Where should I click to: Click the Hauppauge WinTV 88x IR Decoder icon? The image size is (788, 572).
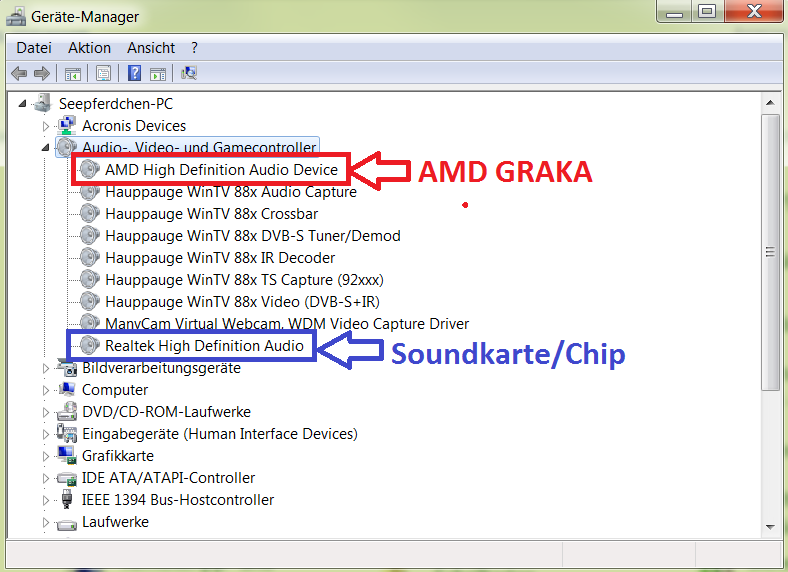click(x=89, y=257)
